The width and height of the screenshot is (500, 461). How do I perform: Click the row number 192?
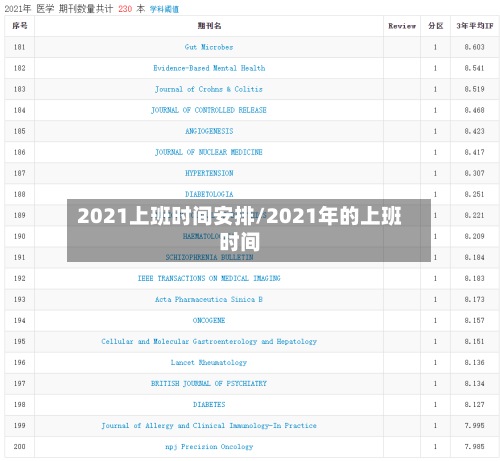click(x=20, y=278)
